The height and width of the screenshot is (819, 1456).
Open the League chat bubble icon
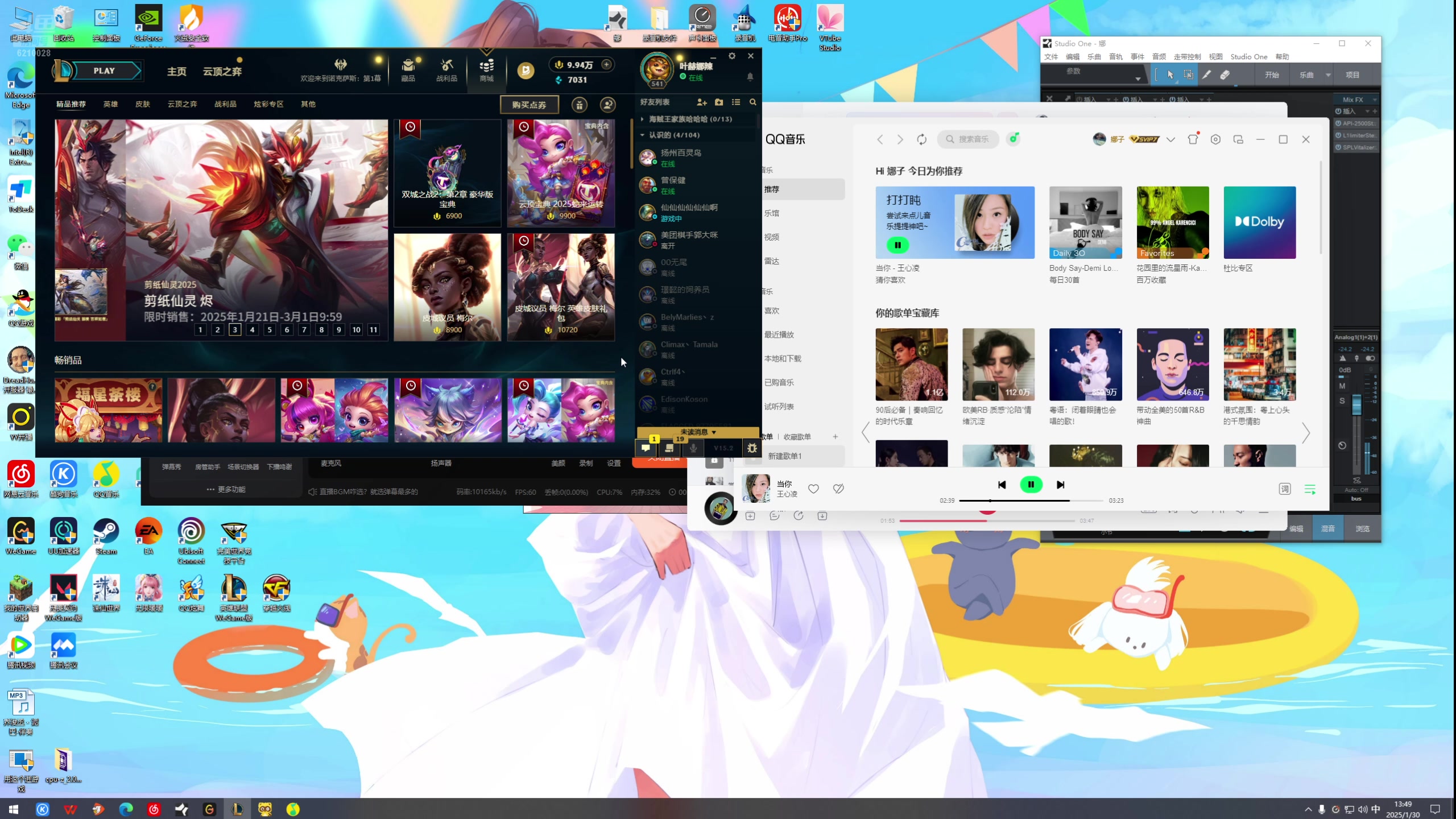pos(646,448)
